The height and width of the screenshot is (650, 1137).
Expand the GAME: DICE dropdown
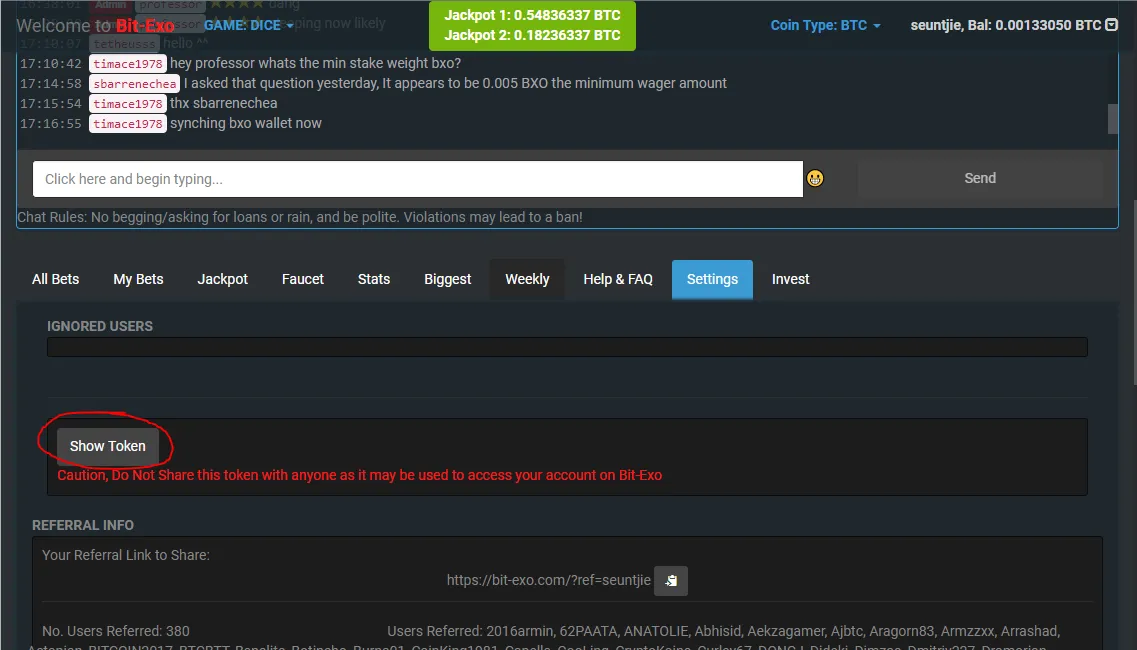(249, 25)
